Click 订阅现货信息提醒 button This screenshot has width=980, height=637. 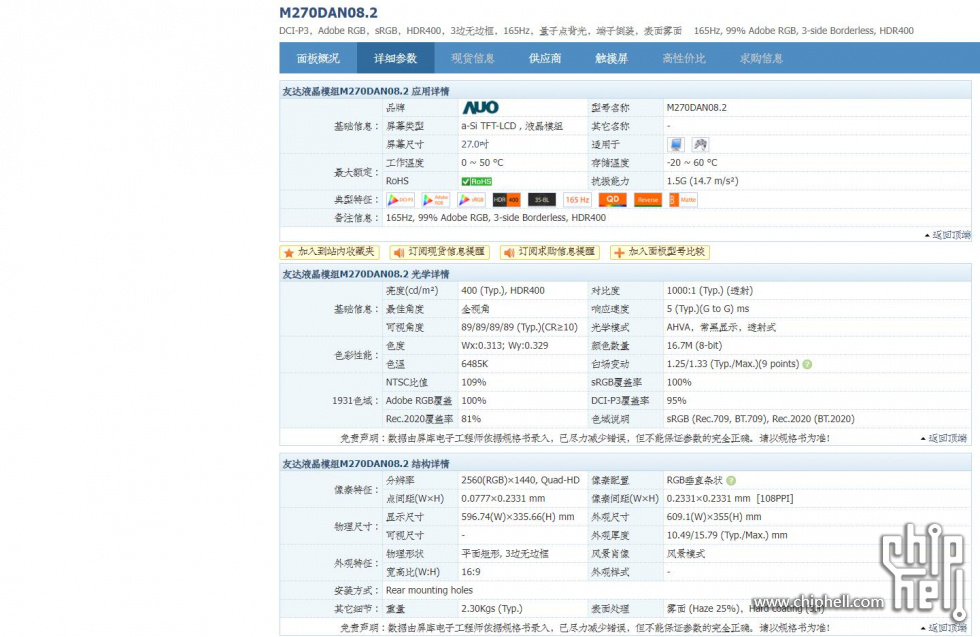439,252
